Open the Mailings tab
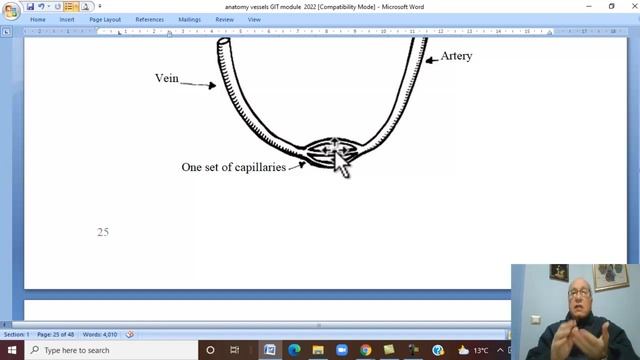The width and height of the screenshot is (640, 360). coord(189,20)
